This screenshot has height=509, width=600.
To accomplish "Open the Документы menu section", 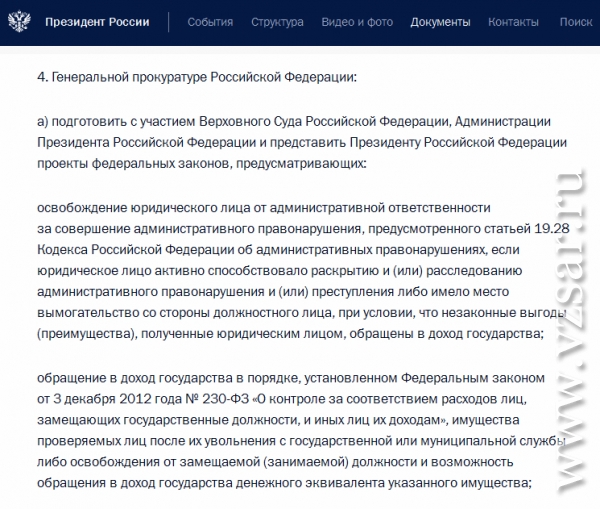I will [x=440, y=22].
